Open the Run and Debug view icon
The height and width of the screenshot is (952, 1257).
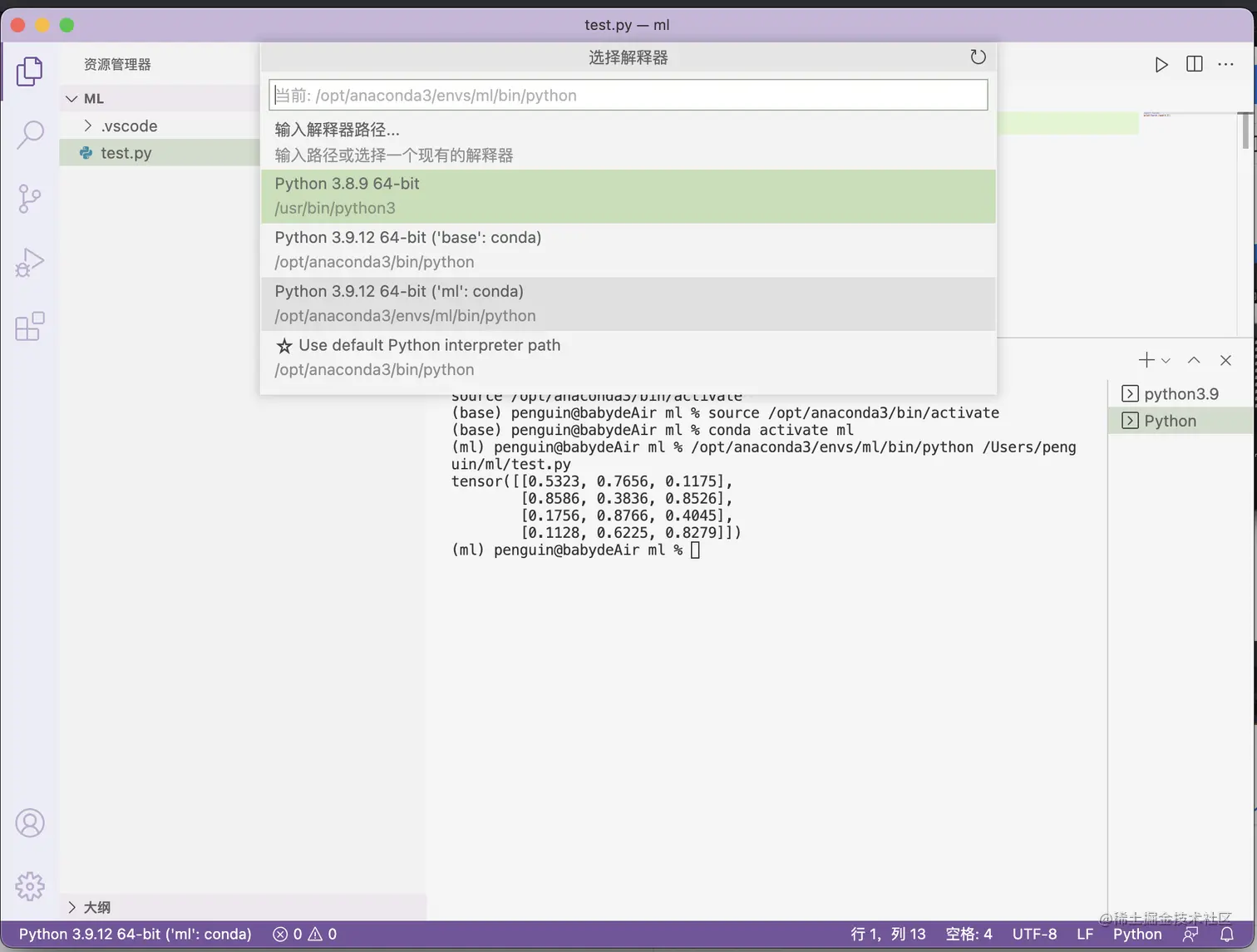[30, 263]
